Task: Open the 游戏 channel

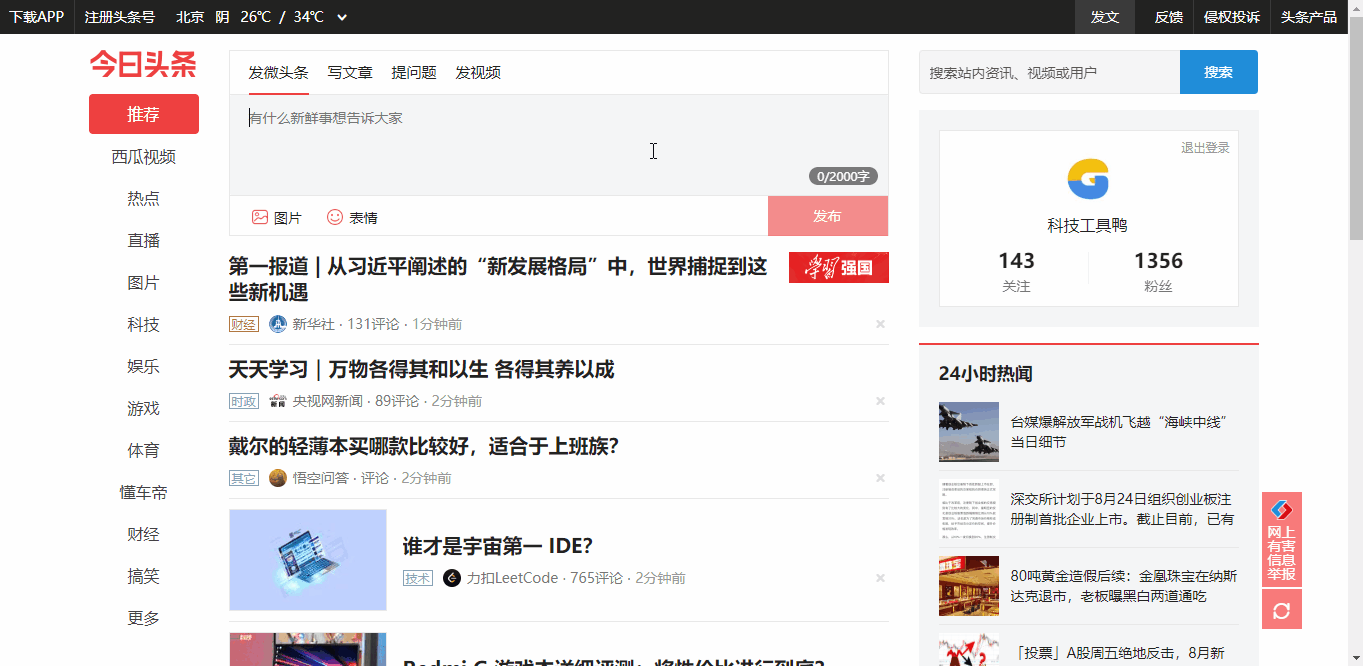Action: (x=144, y=409)
